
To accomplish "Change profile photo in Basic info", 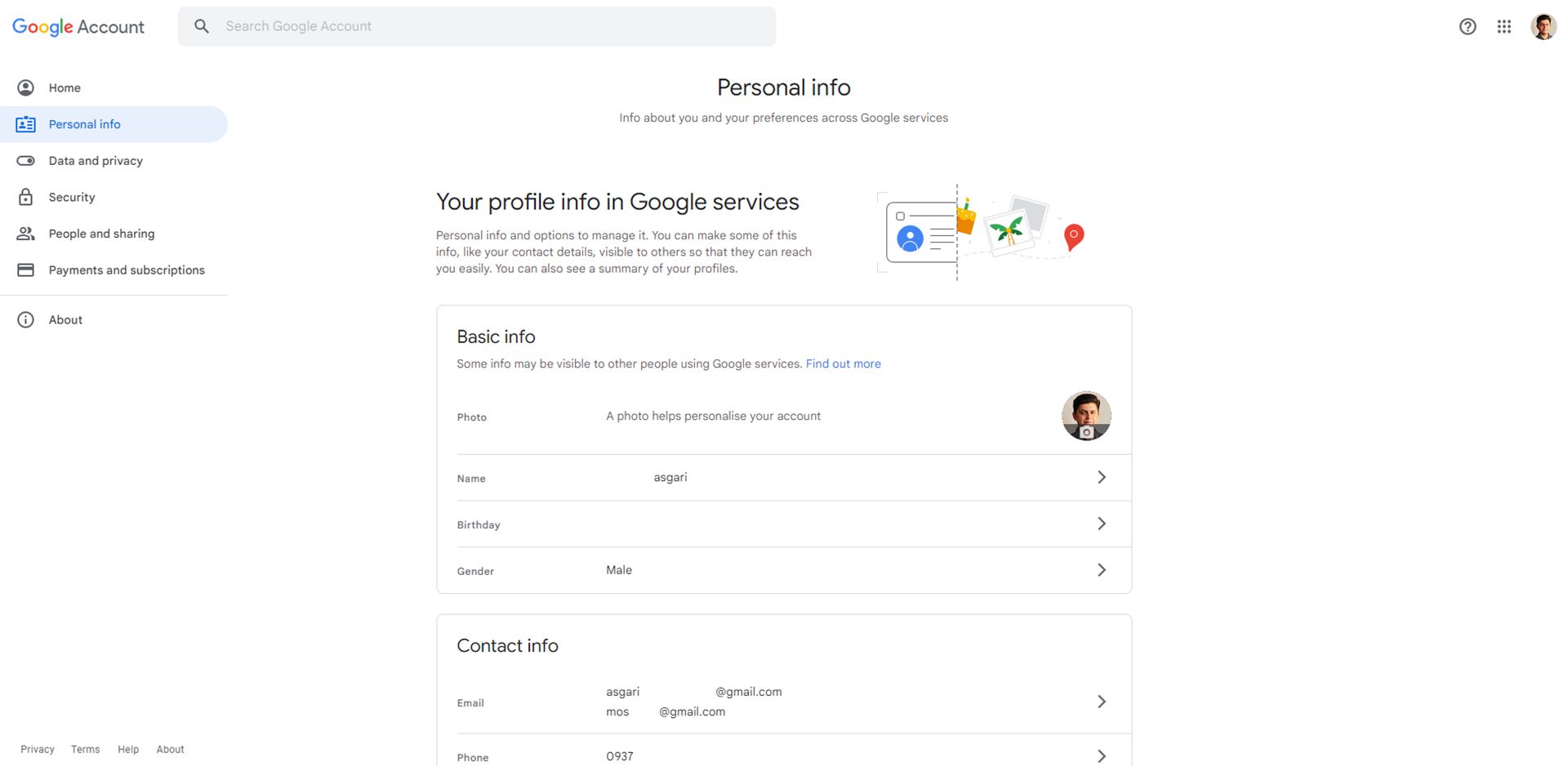I will (x=1086, y=416).
